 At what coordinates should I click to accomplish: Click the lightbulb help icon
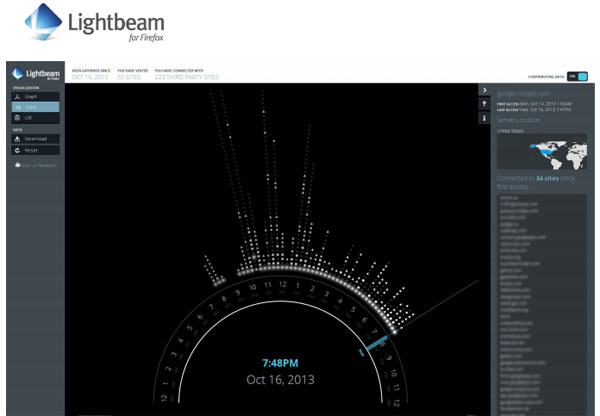pyautogui.click(x=484, y=104)
